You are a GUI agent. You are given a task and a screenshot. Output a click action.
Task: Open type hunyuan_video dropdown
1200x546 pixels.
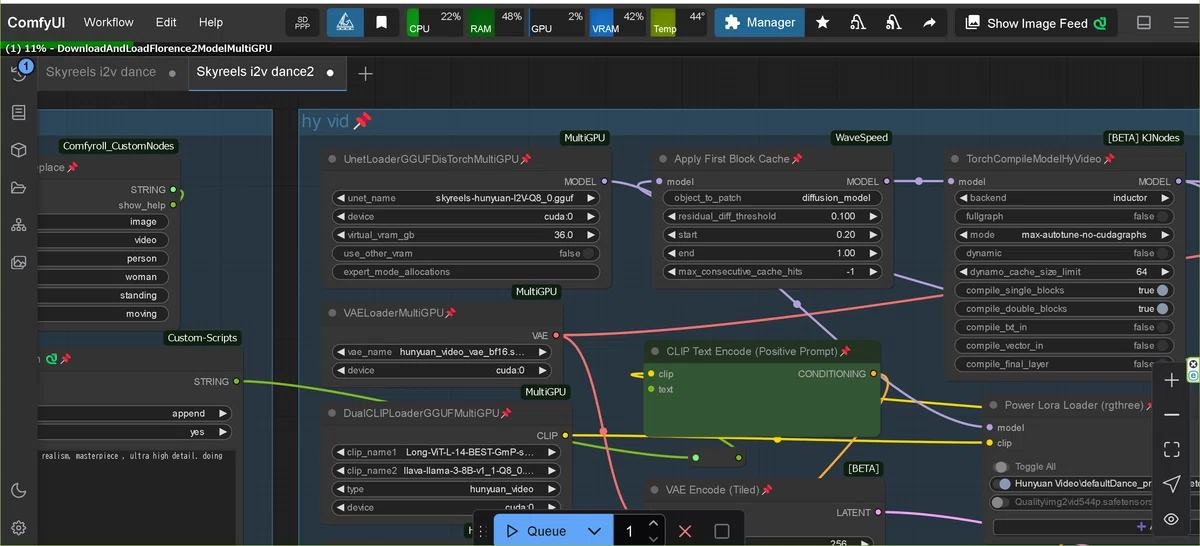coord(446,489)
